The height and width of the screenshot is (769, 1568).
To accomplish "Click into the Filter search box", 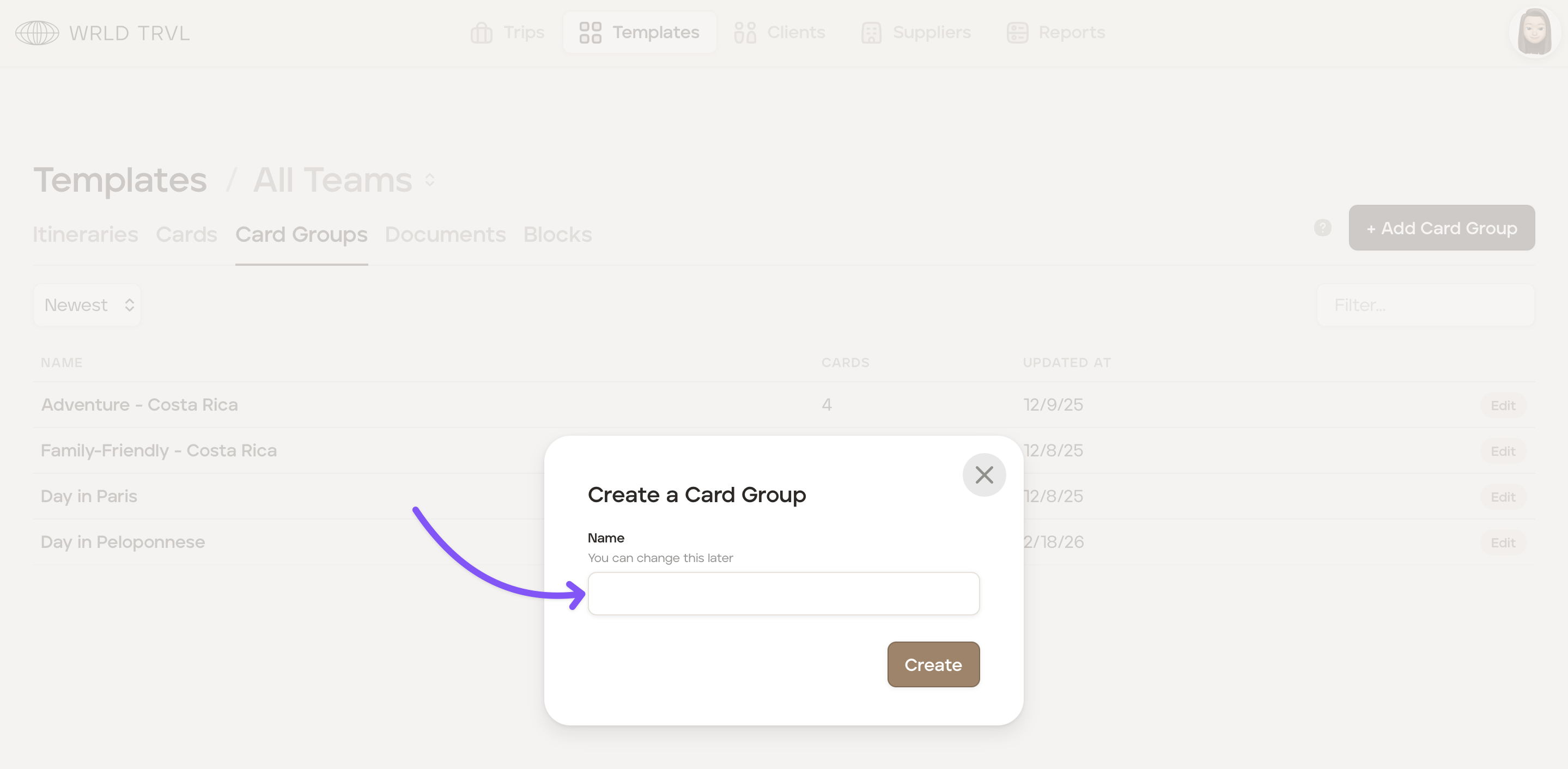I will coord(1424,305).
